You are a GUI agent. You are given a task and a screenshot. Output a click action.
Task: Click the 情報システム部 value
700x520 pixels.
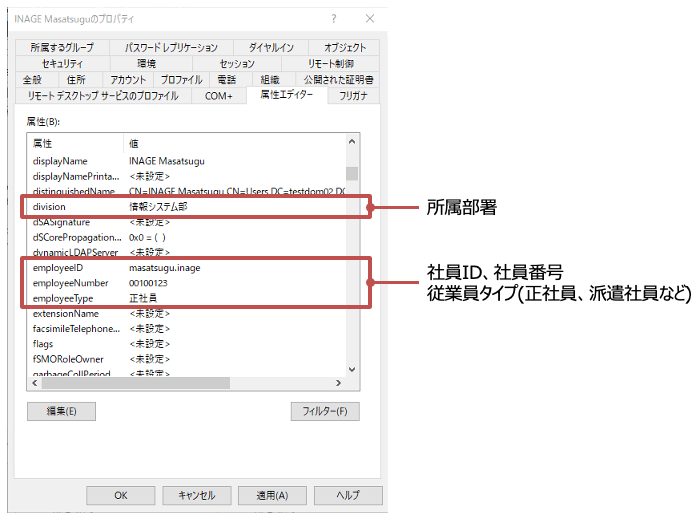(158, 207)
